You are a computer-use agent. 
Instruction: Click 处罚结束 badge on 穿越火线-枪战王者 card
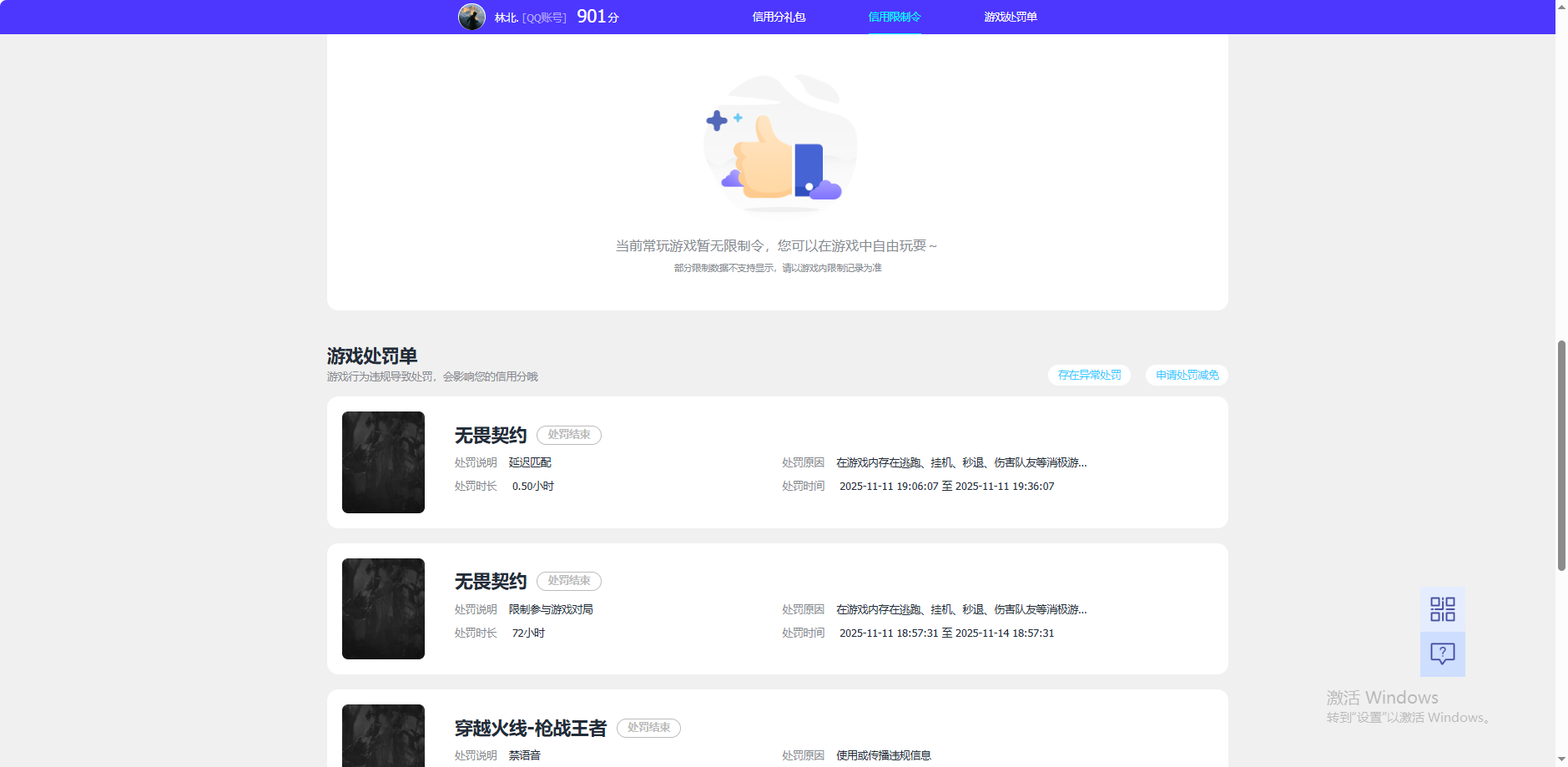648,728
